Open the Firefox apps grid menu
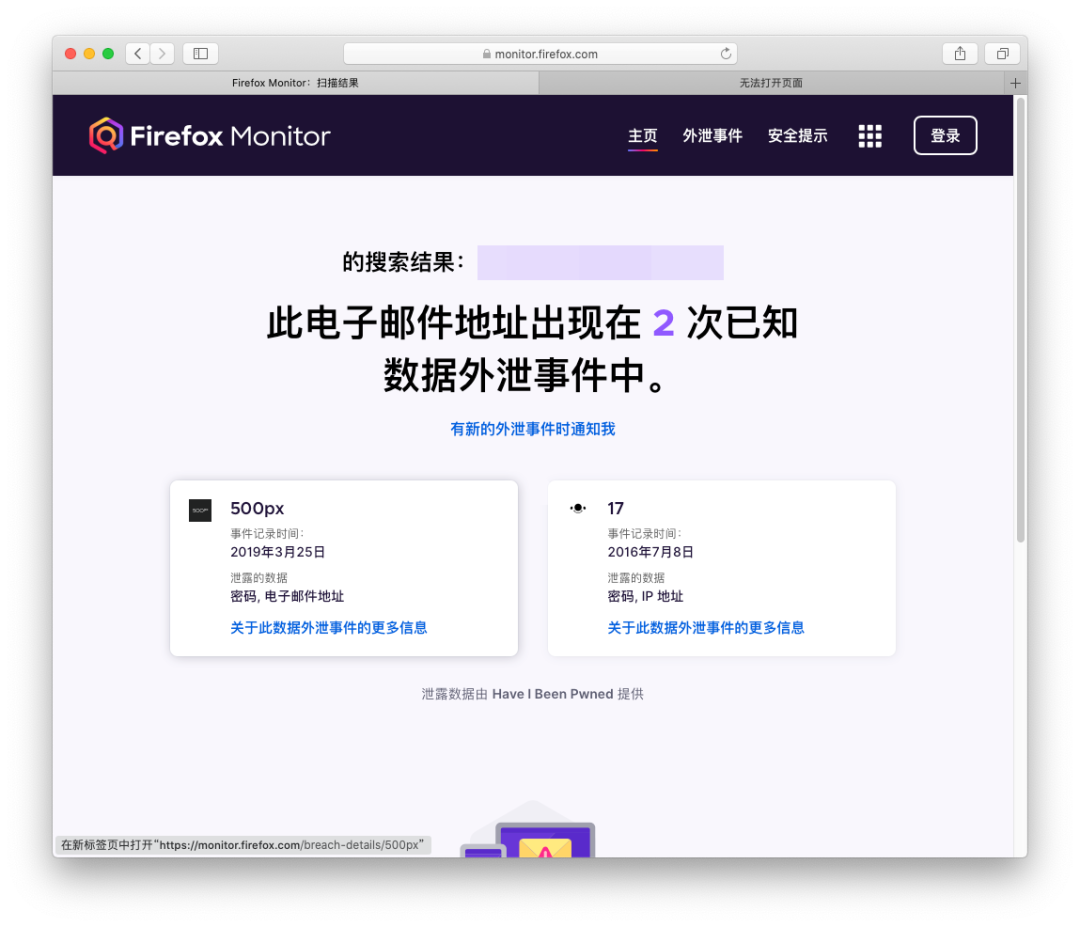 click(870, 136)
